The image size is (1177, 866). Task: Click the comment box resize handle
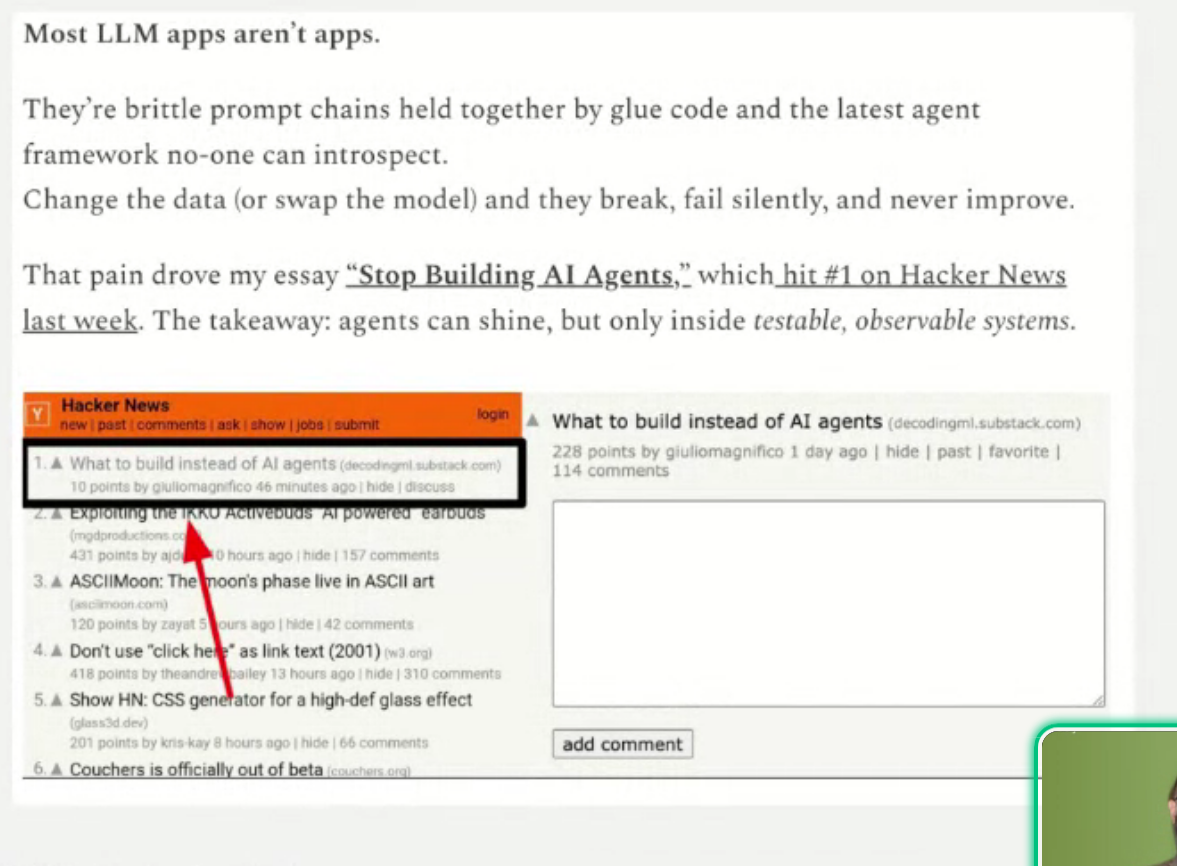1099,702
